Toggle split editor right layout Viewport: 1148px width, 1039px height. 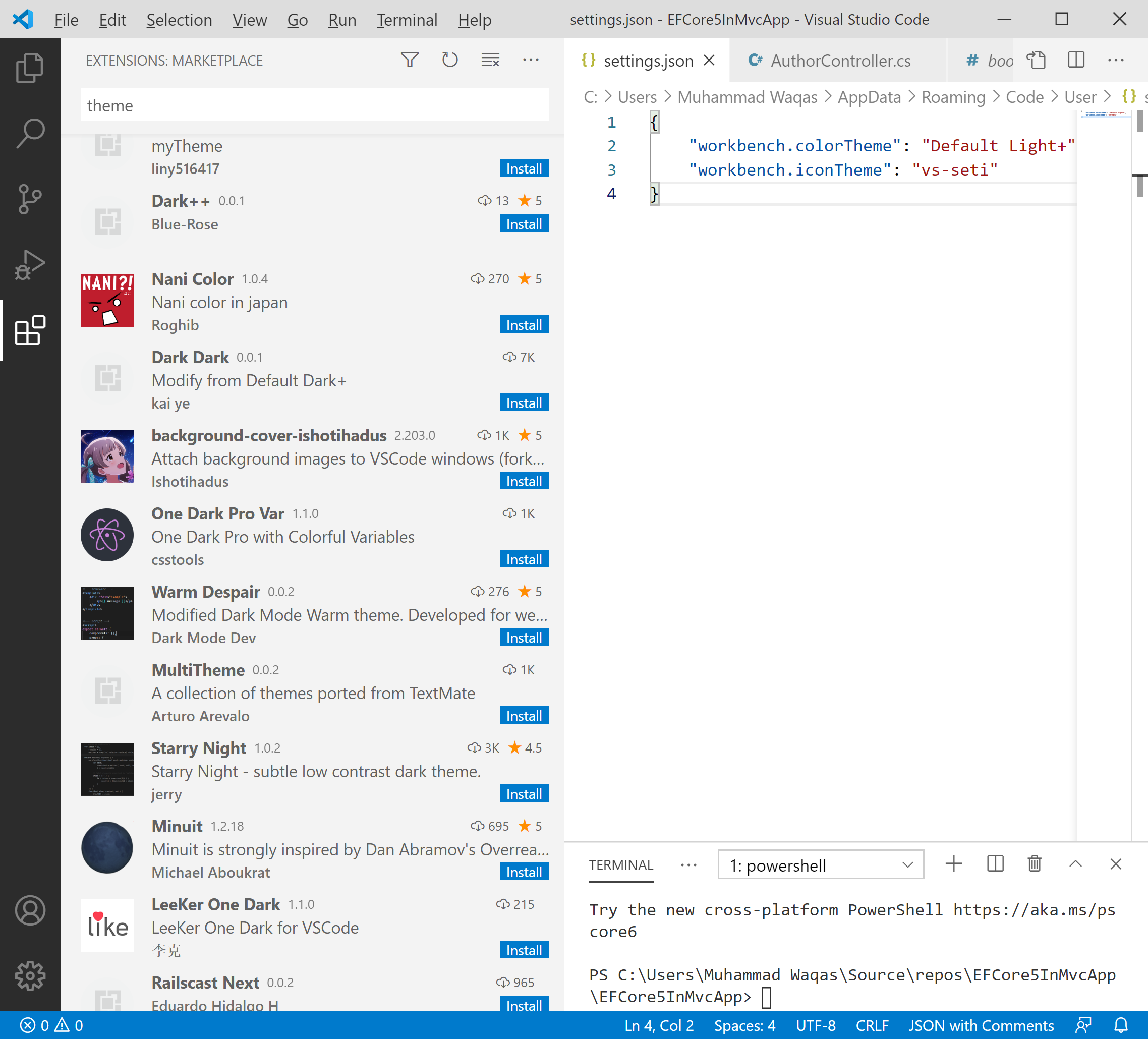click(x=1076, y=60)
